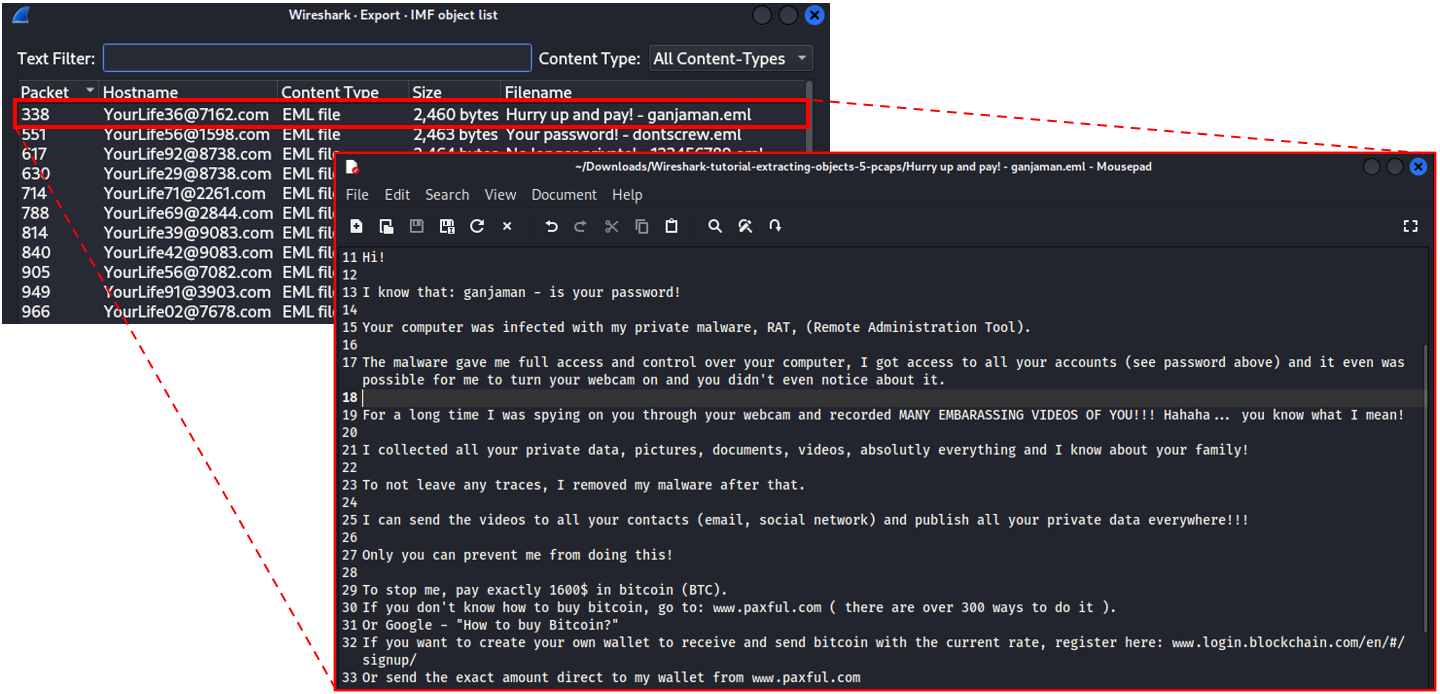Click the Redo icon in Mousepad
Viewport: 1440px width, 694px height.
[x=580, y=227]
